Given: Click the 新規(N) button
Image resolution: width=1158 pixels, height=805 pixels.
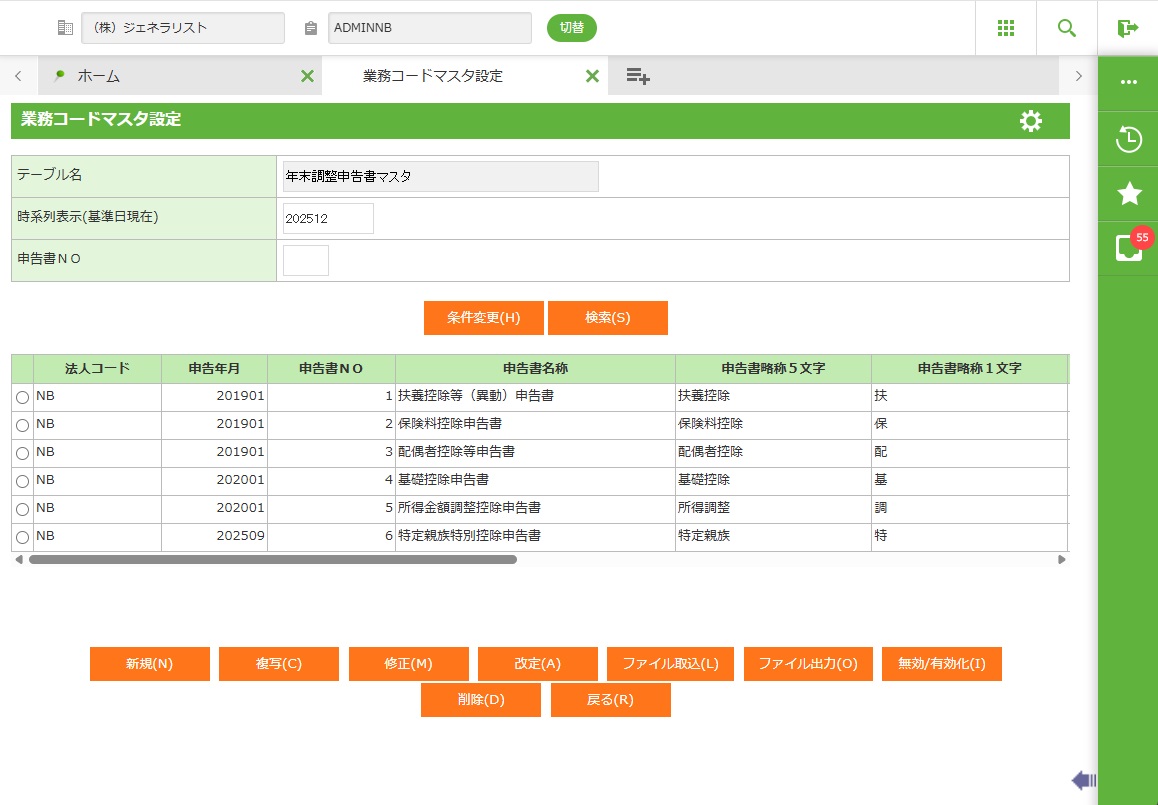Looking at the screenshot, I should [150, 664].
